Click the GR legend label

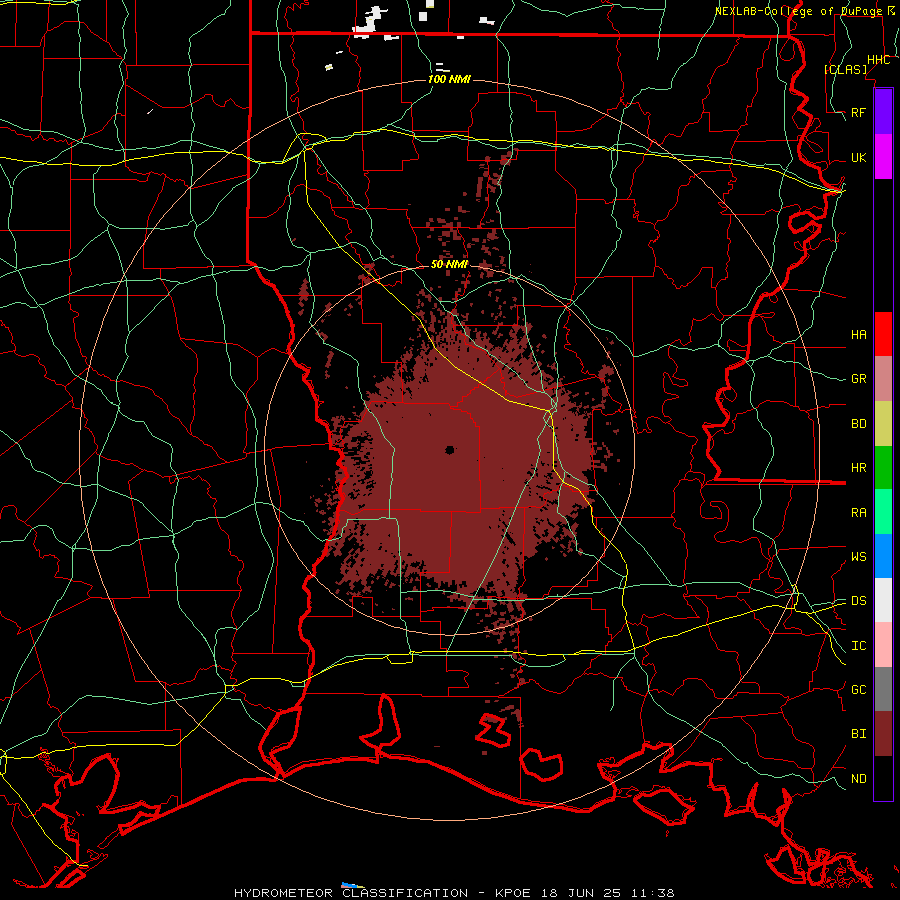(x=859, y=379)
